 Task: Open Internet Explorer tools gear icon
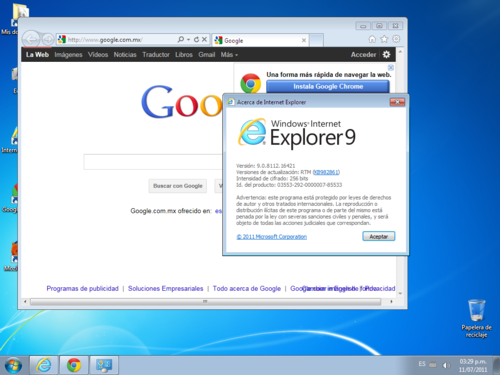(396, 39)
